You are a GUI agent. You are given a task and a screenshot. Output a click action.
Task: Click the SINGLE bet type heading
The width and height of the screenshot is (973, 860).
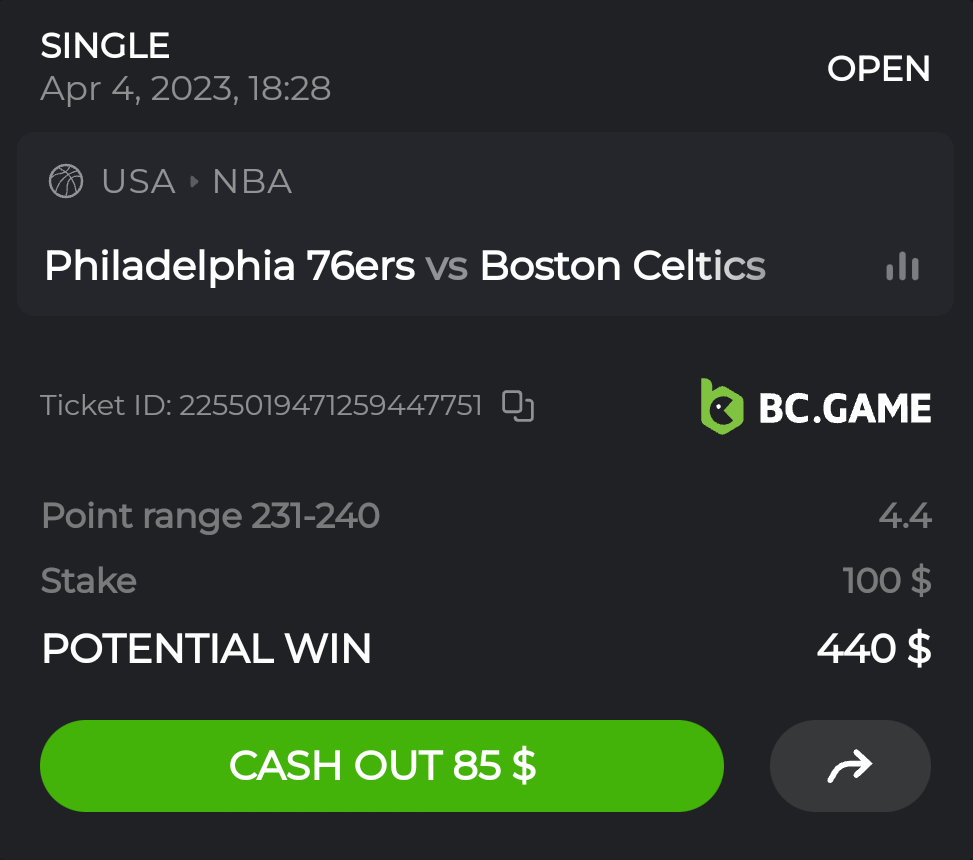click(x=105, y=45)
